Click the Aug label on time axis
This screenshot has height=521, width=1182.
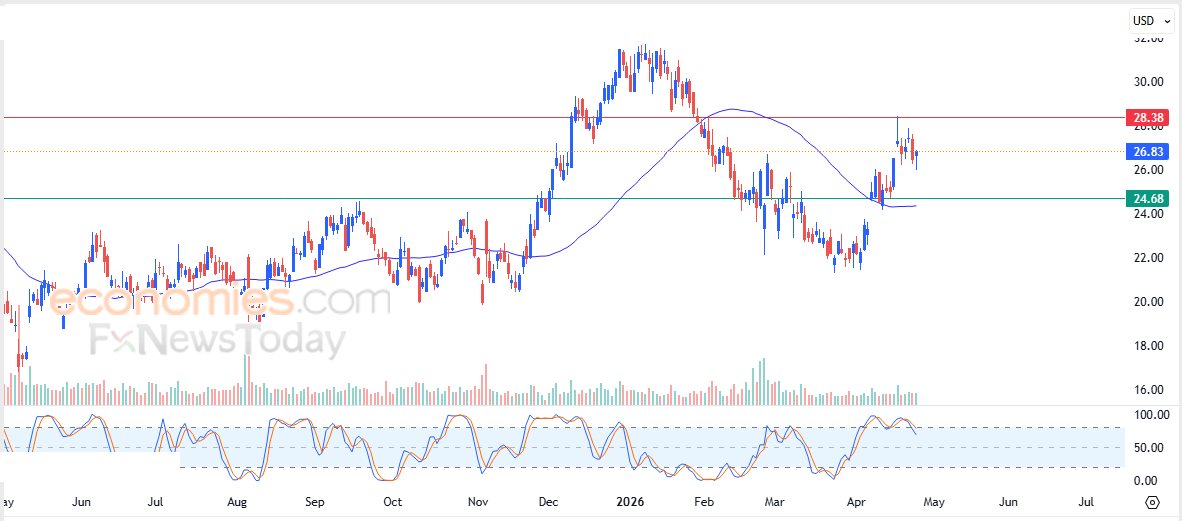[x=237, y=501]
